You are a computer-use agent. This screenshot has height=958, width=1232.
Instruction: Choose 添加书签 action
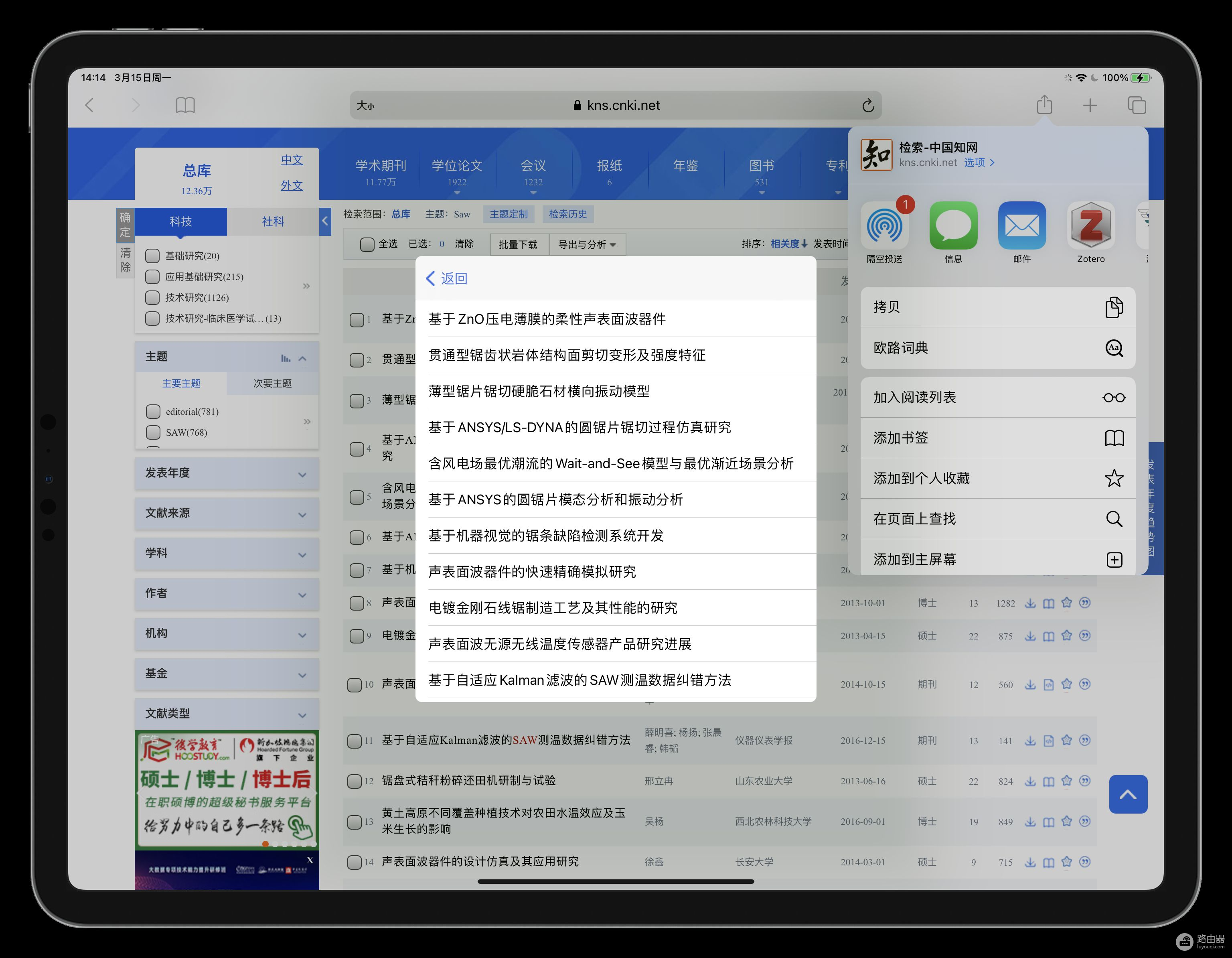tap(998, 438)
